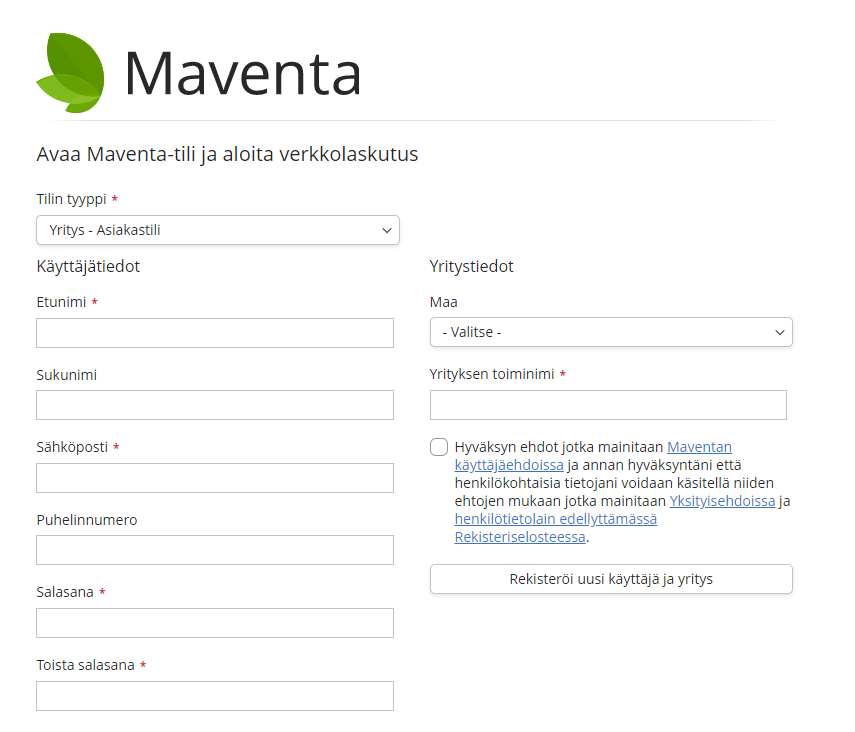Click the Käyttäjätiedot section heading

[x=89, y=266]
